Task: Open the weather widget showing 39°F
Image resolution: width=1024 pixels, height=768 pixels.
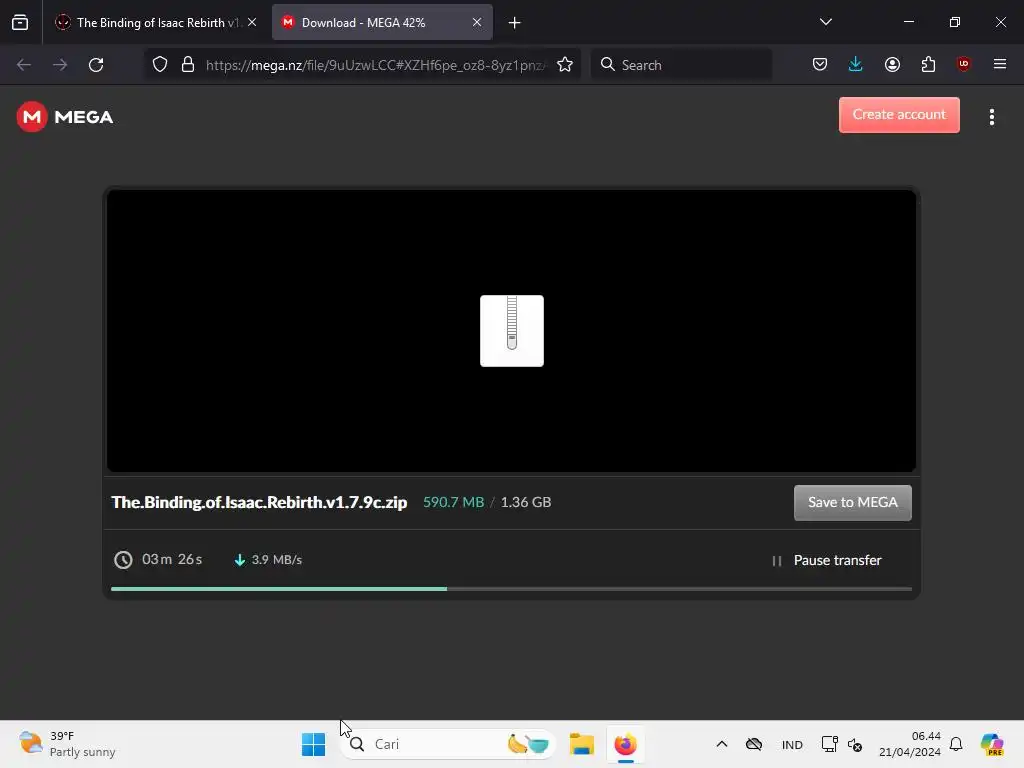Action: point(67,744)
